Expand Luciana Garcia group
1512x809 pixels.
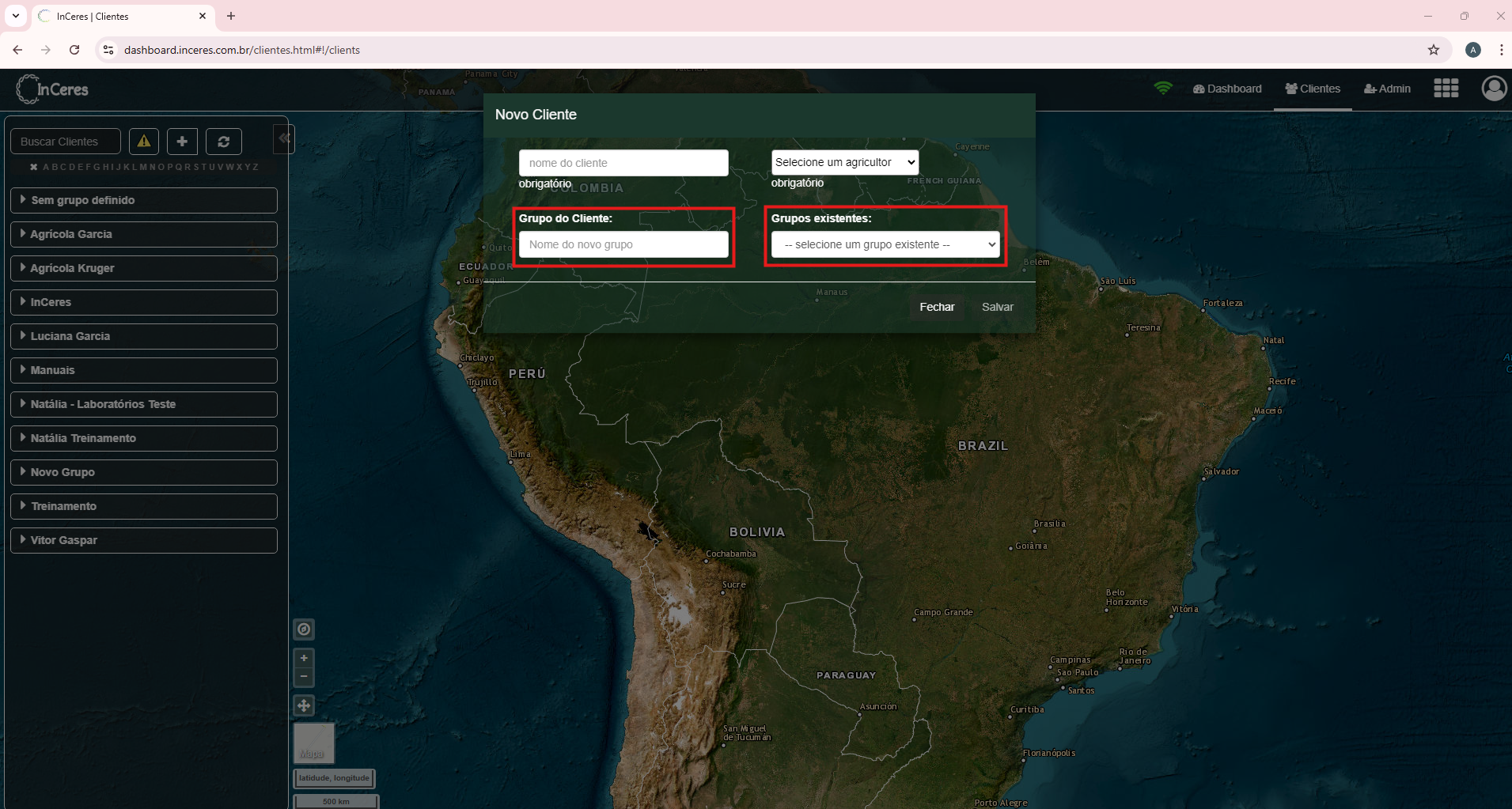[x=144, y=336]
